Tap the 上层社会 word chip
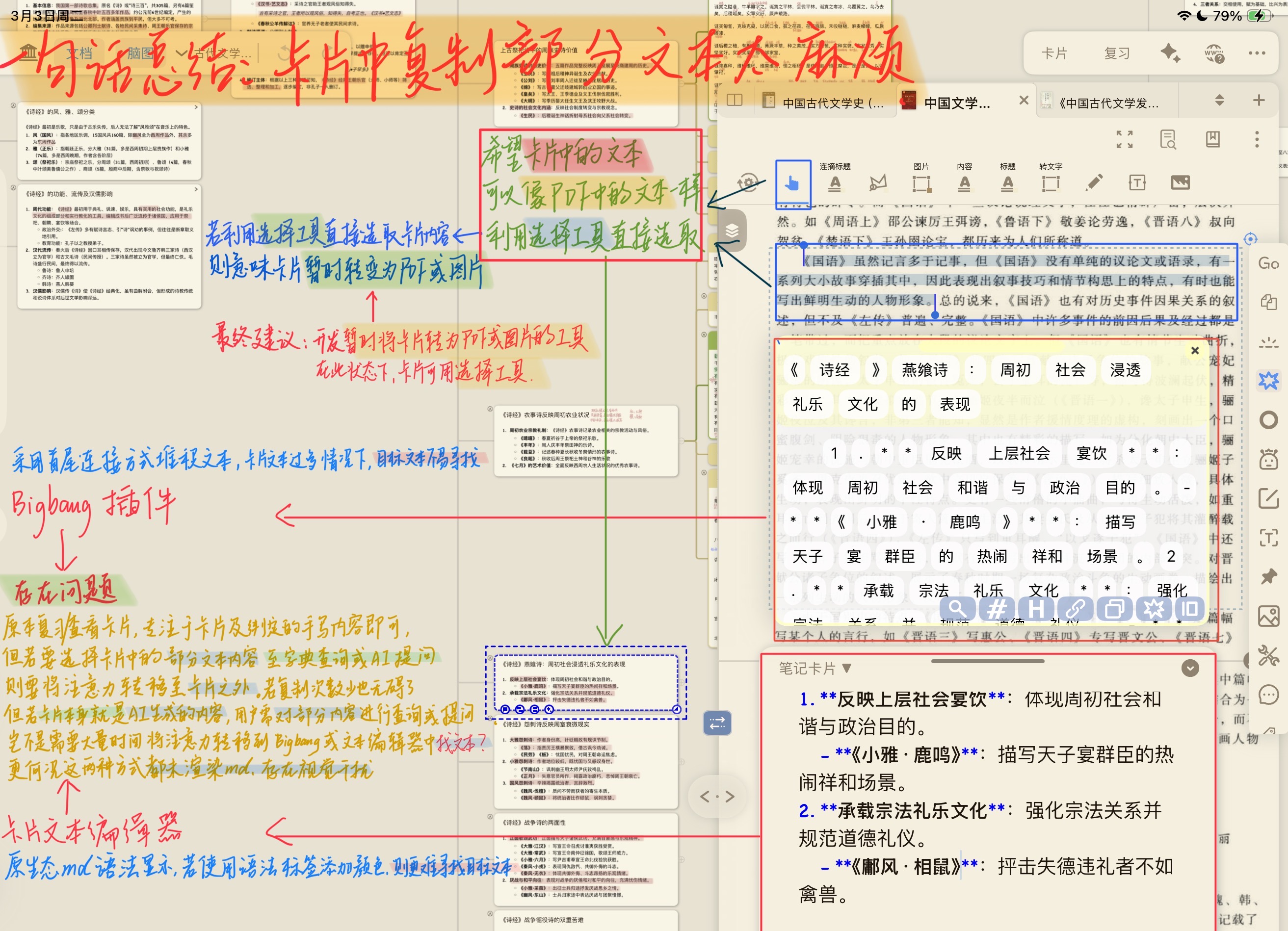The width and height of the screenshot is (1288, 931). [x=1019, y=453]
